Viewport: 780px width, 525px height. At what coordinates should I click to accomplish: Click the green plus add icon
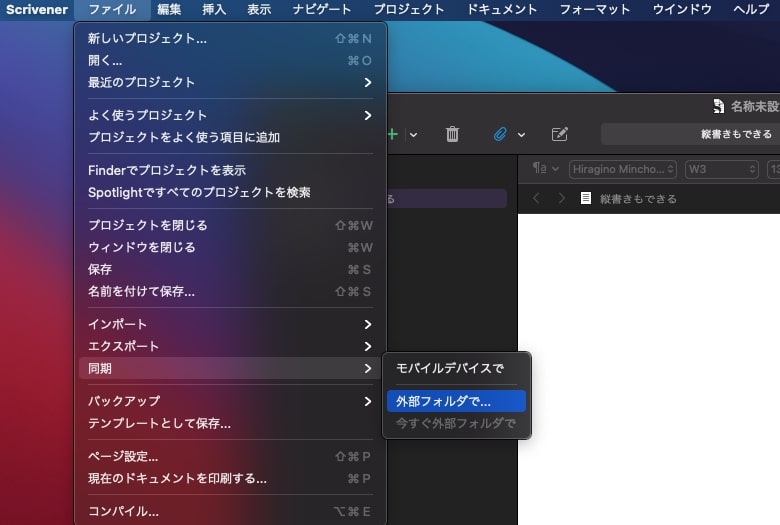[393, 134]
